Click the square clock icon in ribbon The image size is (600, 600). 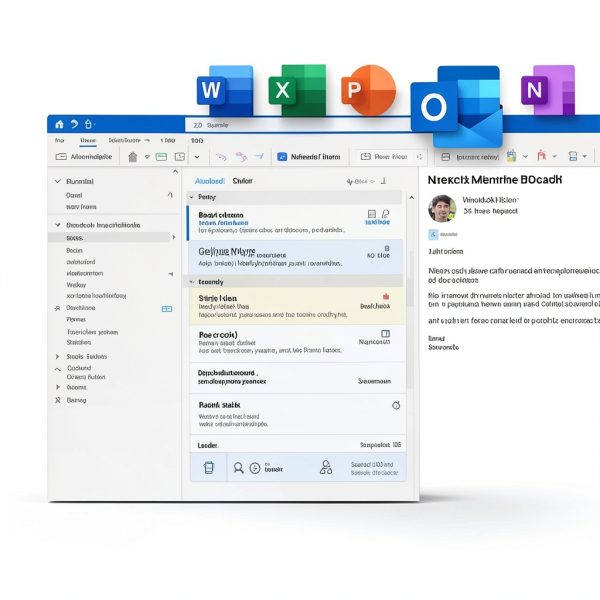[180, 157]
